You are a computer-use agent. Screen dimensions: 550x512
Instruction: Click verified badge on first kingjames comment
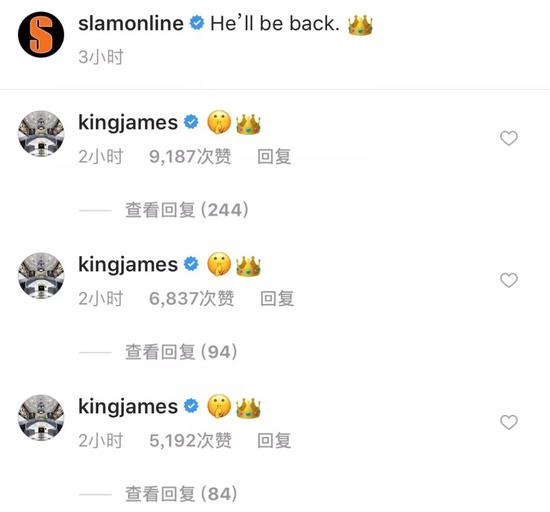click(x=191, y=122)
